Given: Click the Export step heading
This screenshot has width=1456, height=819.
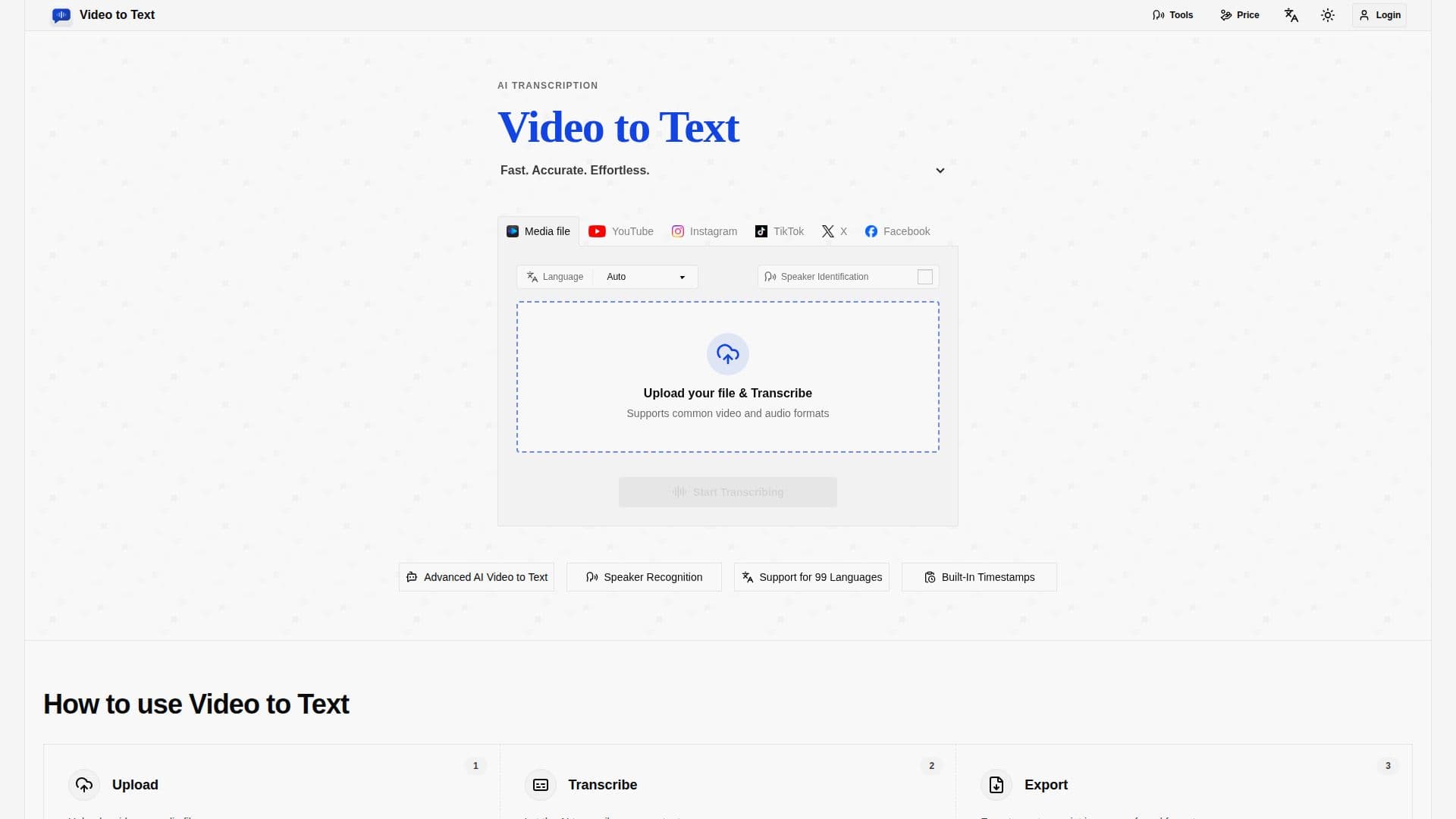Looking at the screenshot, I should (x=1046, y=785).
